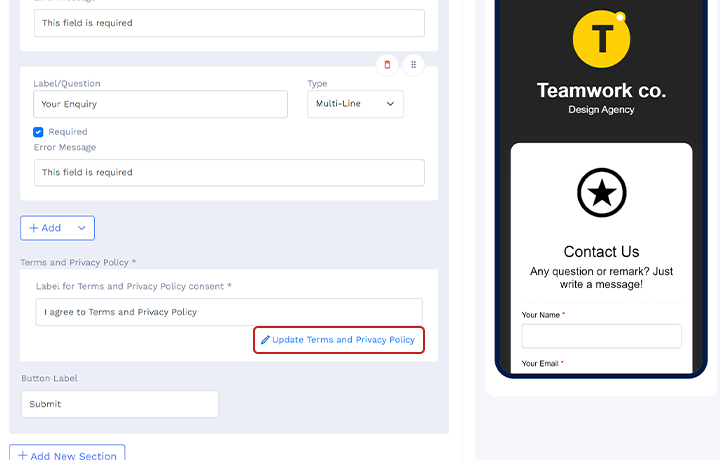Image resolution: width=720 pixels, height=460 pixels.
Task: Click the Your Enquiry label field
Action: [x=160, y=104]
